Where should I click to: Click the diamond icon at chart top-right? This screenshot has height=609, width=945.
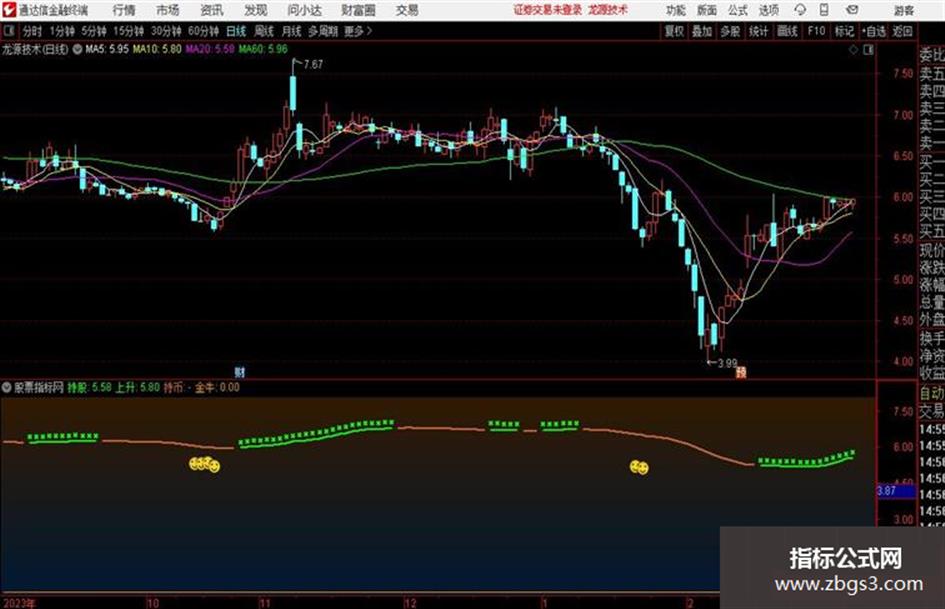pyautogui.click(x=853, y=50)
